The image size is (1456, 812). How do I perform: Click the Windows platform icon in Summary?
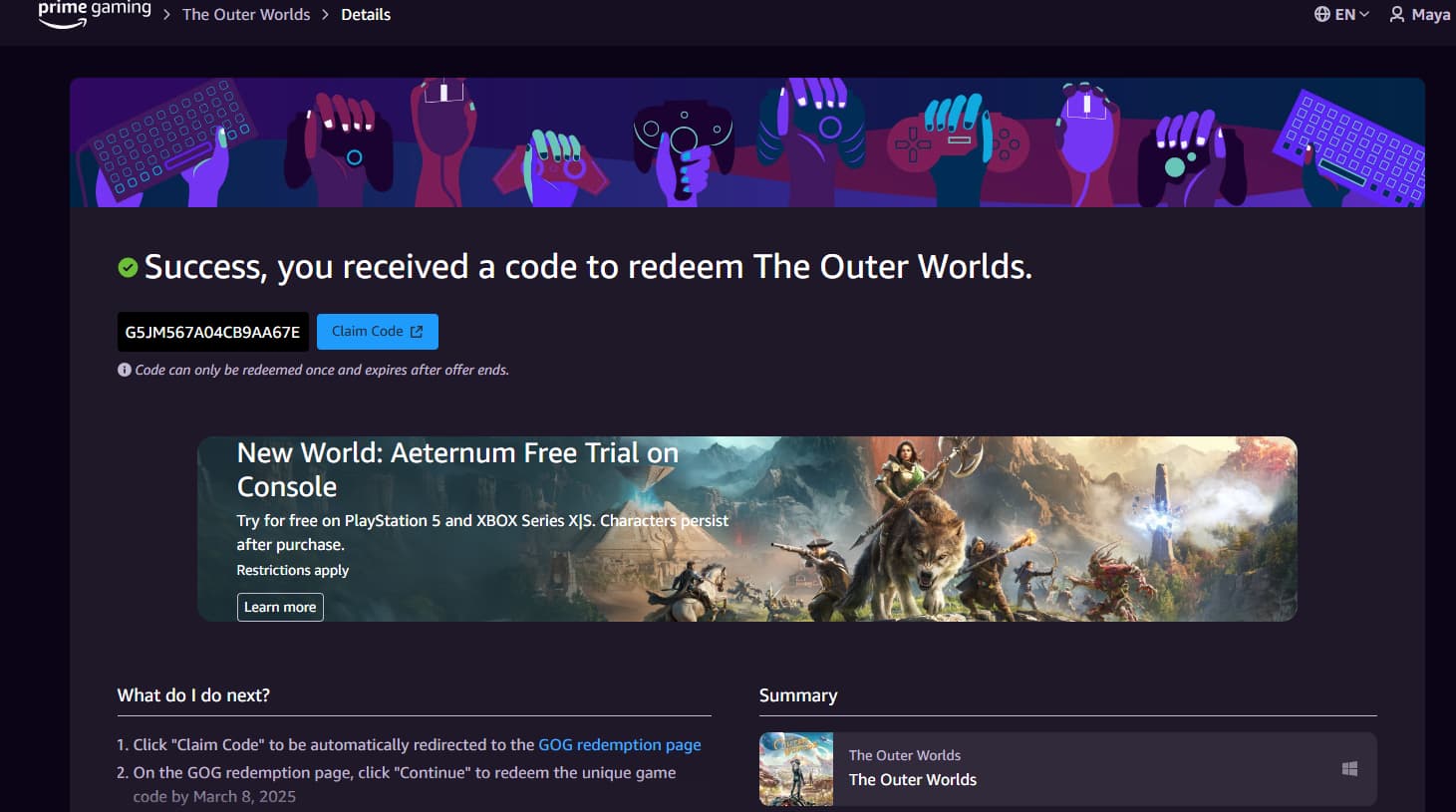pos(1349,768)
